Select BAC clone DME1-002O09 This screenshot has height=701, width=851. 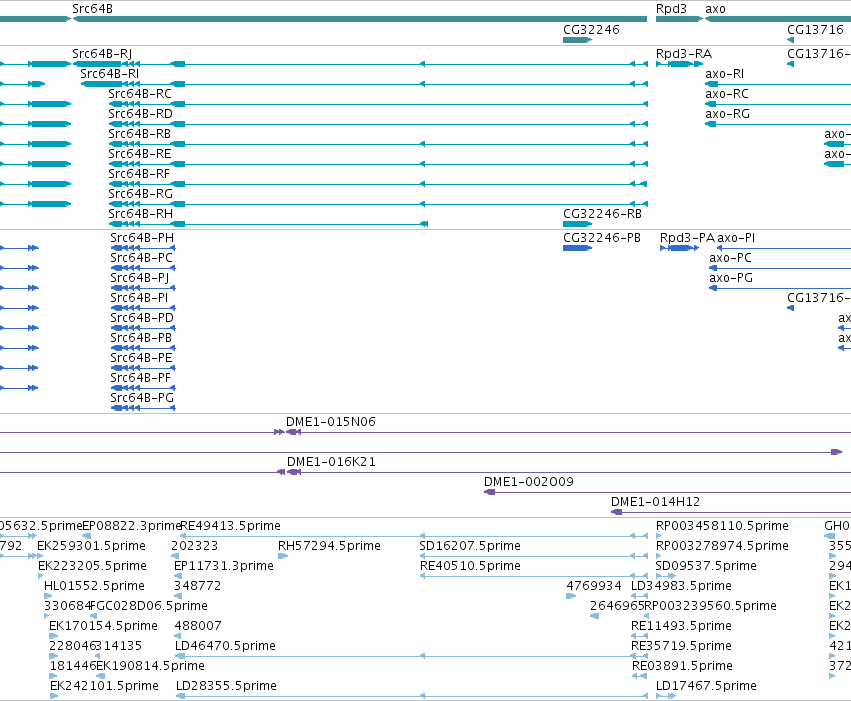point(668,492)
